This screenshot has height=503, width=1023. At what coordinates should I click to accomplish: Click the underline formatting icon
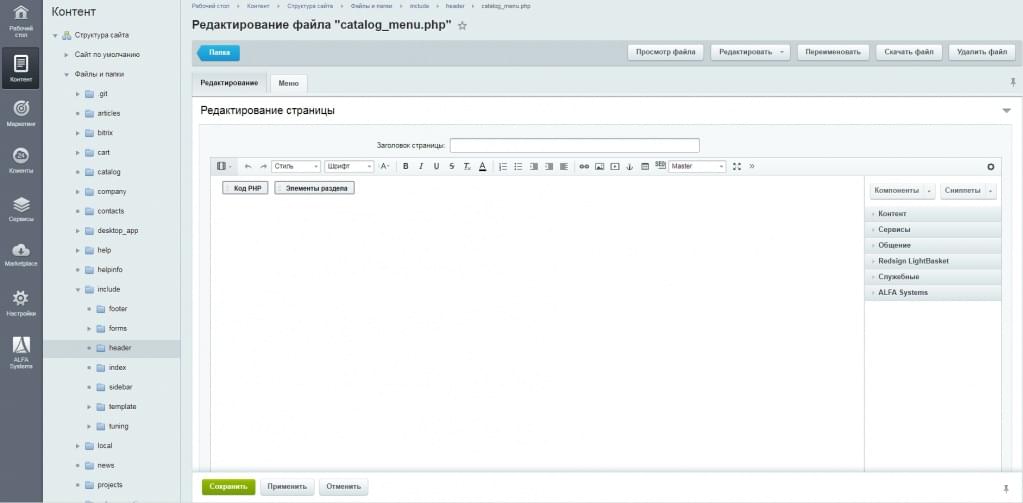(436, 166)
